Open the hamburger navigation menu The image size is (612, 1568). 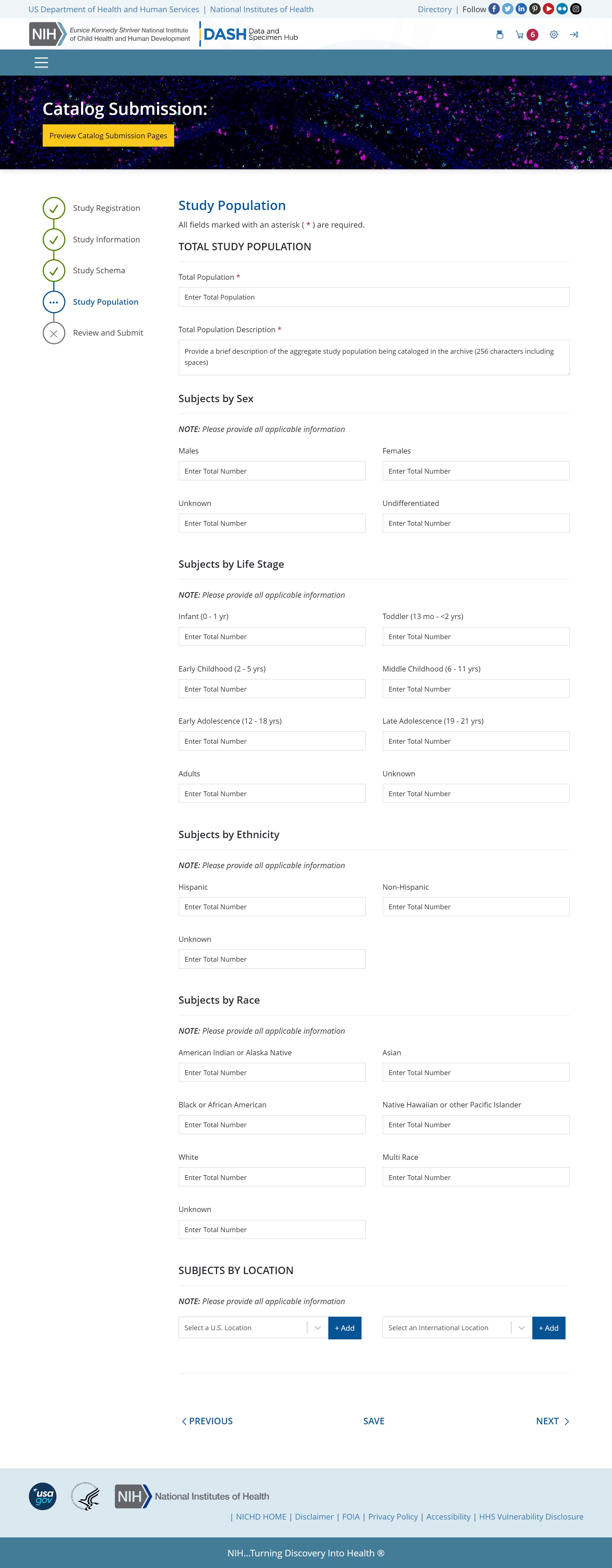tap(41, 63)
